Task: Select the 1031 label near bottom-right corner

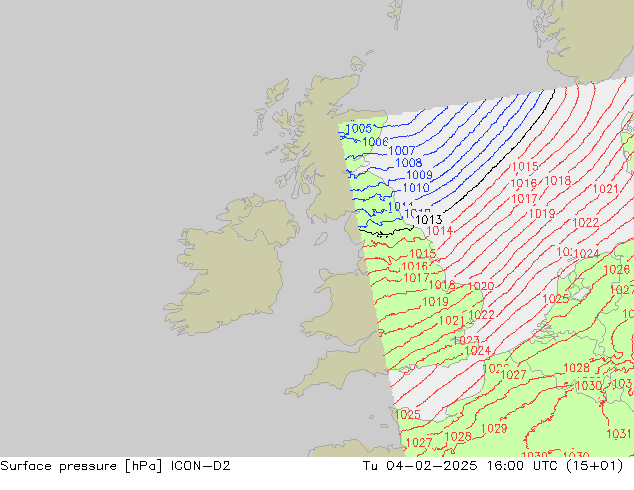Action: click(x=619, y=434)
